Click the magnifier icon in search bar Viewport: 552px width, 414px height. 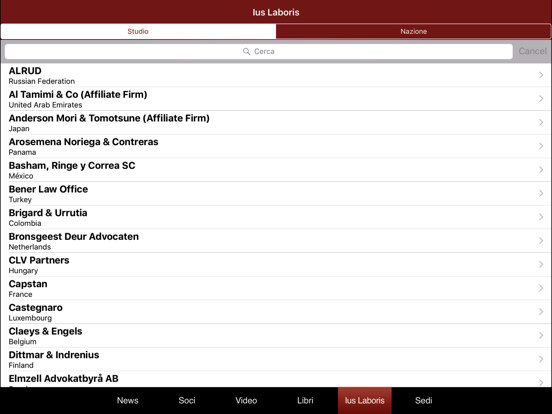[246, 51]
